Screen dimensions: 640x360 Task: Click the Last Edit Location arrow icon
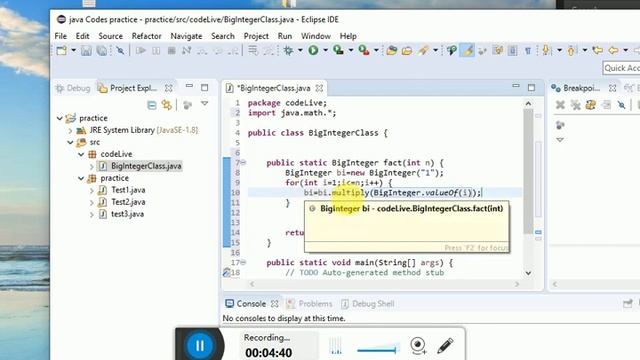pyautogui.click(x=598, y=51)
